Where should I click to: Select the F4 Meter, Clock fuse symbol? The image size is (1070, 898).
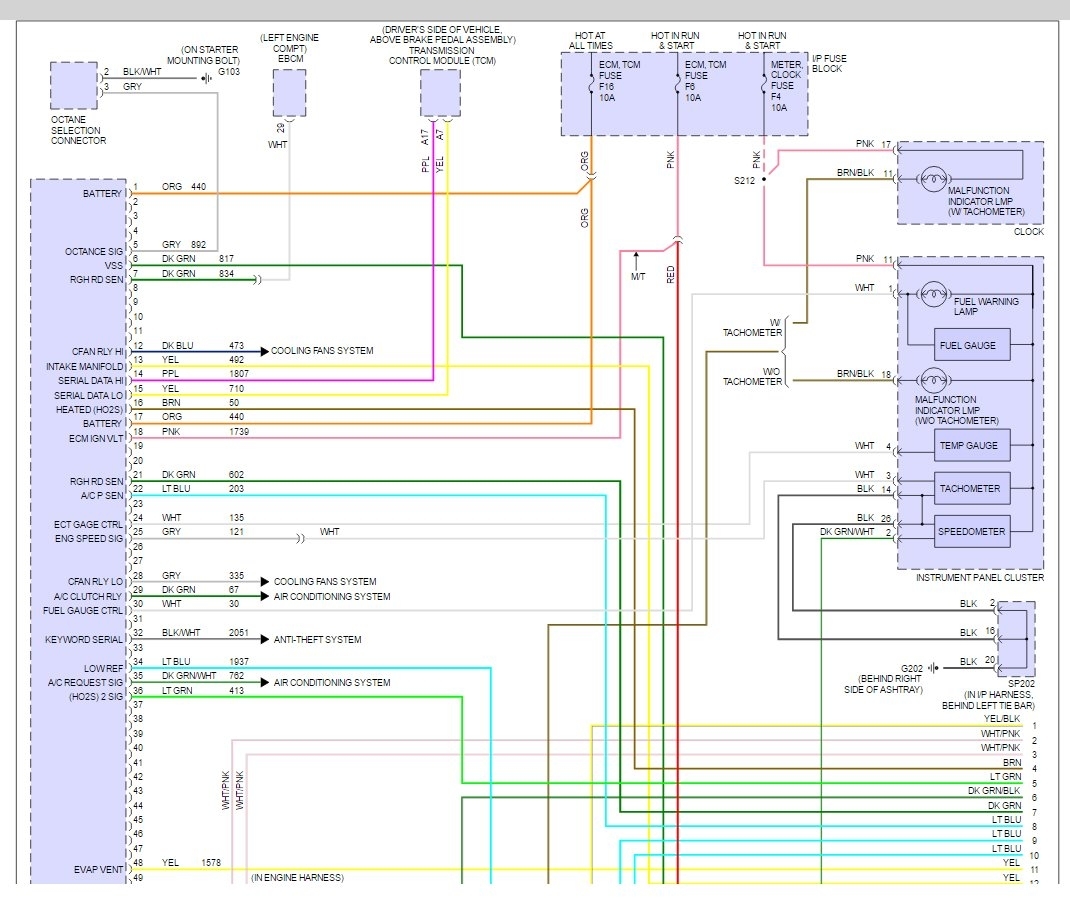tap(764, 88)
